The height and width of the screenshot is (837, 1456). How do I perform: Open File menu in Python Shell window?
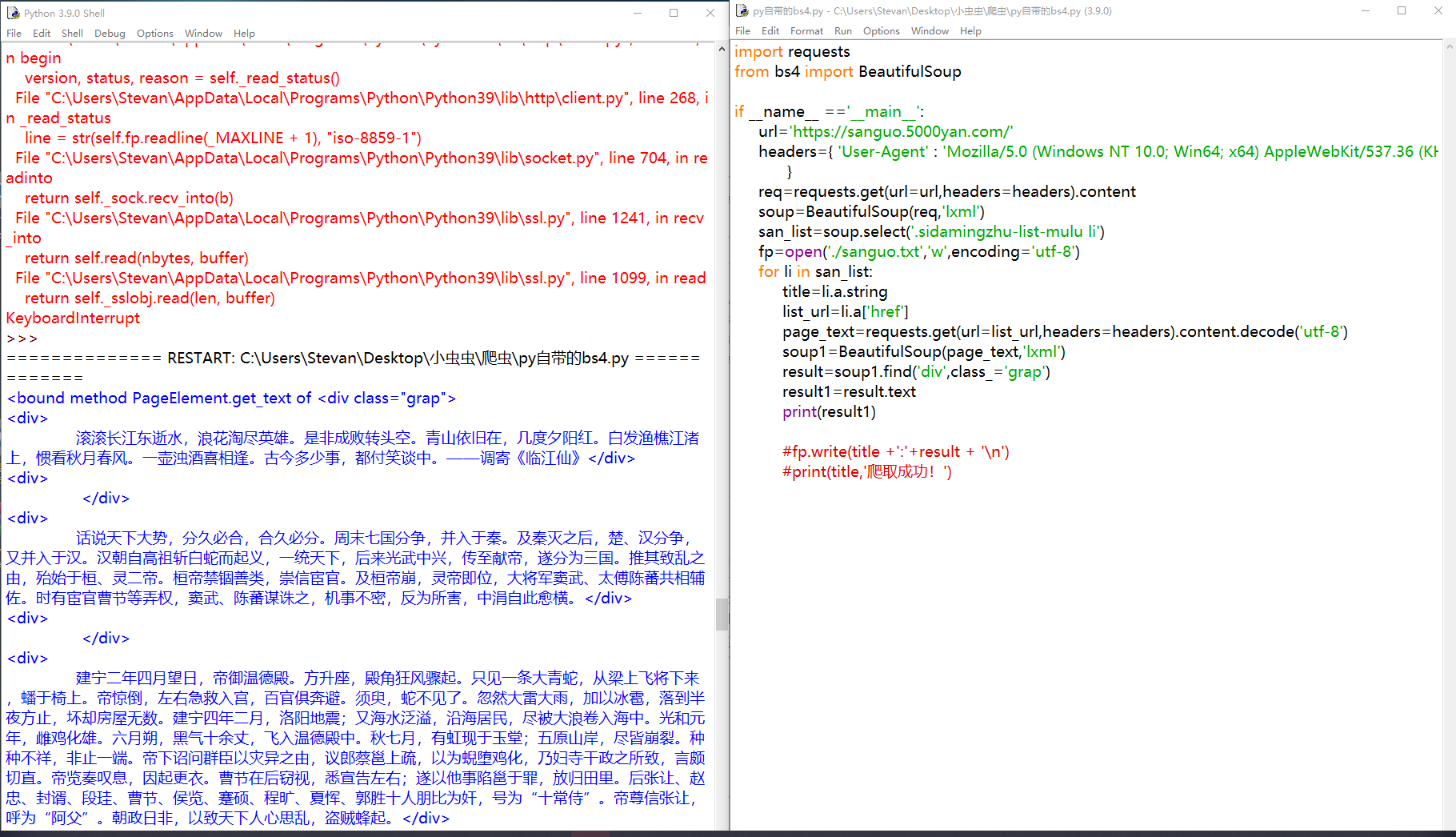pyautogui.click(x=14, y=34)
